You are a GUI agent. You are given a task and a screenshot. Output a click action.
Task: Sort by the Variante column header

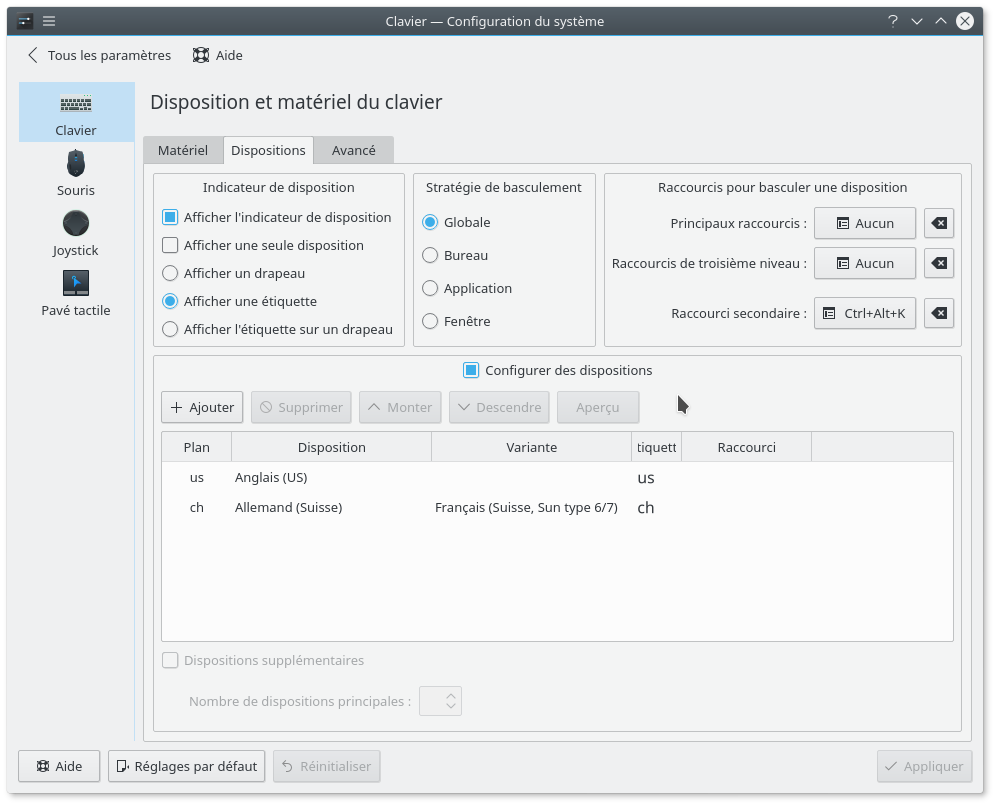coord(532,447)
